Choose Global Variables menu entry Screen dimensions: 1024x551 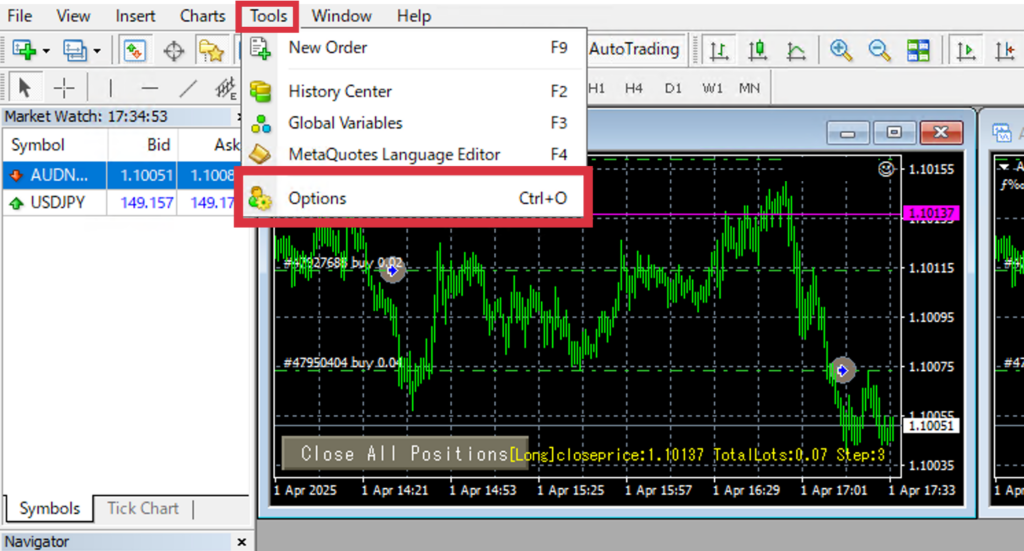click(x=414, y=123)
